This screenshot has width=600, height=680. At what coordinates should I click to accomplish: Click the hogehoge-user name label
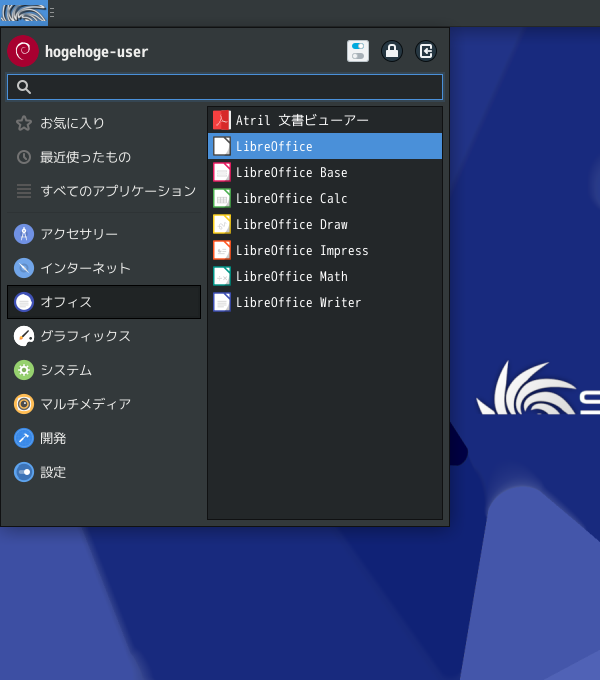tap(97, 52)
